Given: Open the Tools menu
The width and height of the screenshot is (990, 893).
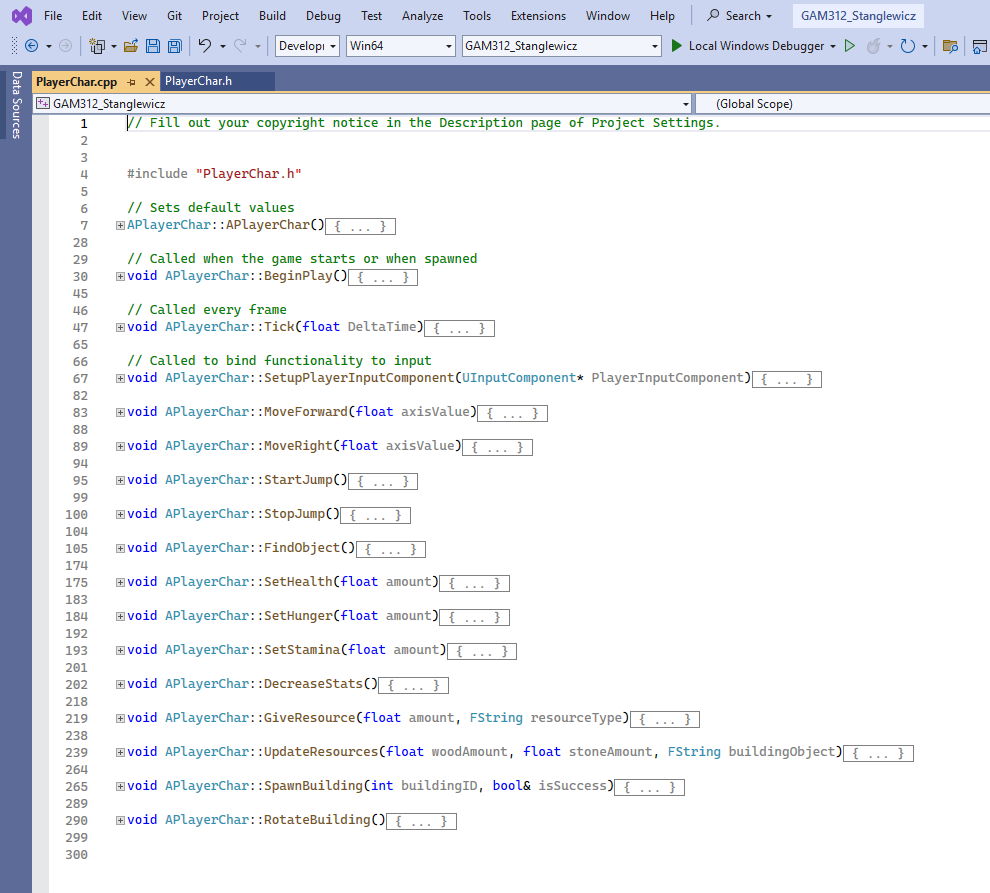Looking at the screenshot, I should point(477,16).
